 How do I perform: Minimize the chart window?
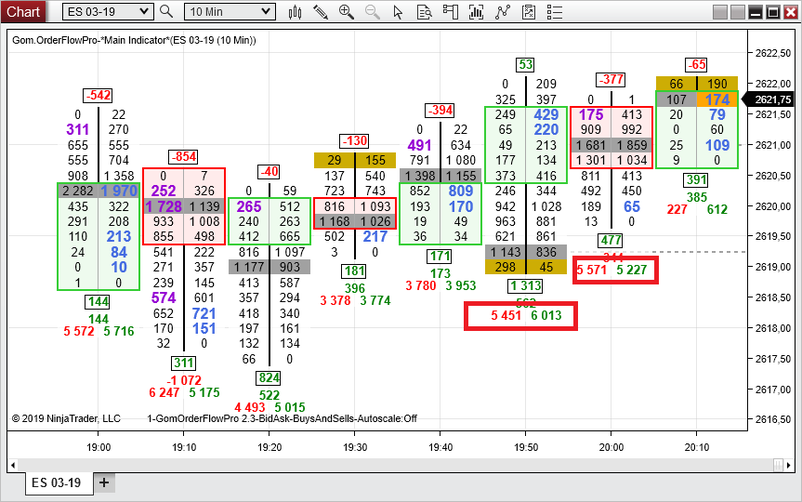coord(755,12)
